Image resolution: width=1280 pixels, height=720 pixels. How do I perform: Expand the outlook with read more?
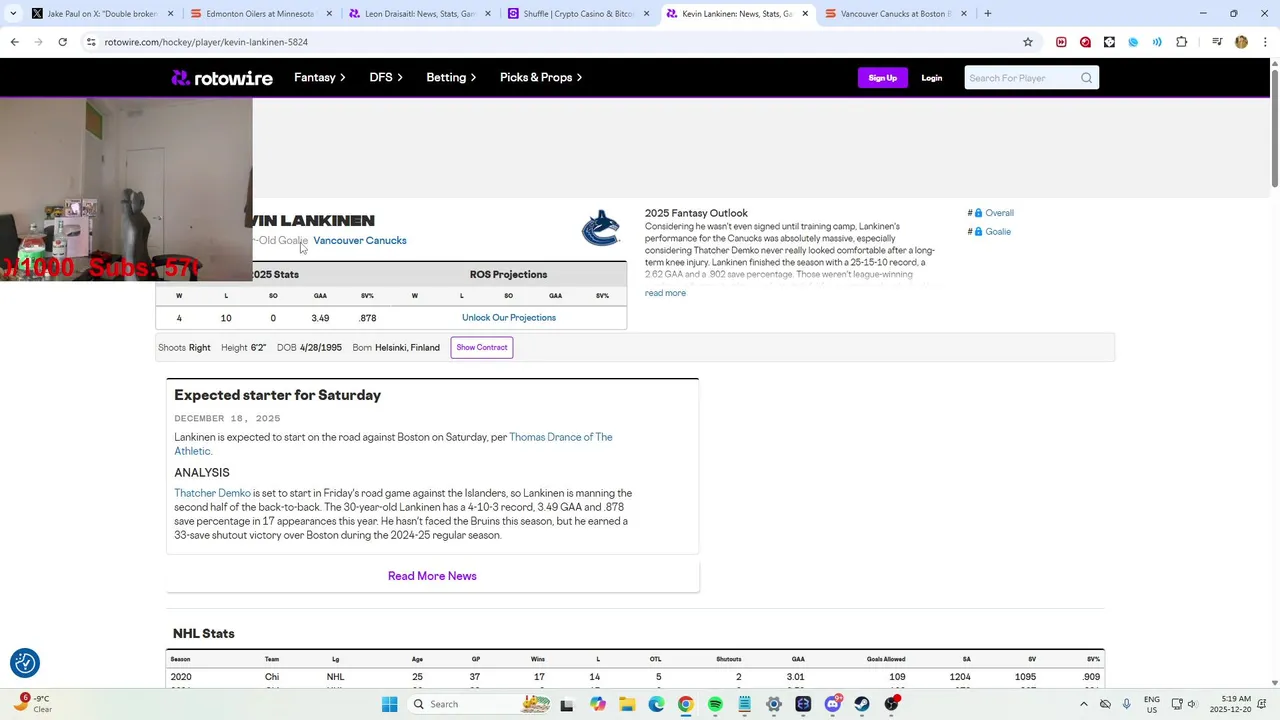[665, 293]
